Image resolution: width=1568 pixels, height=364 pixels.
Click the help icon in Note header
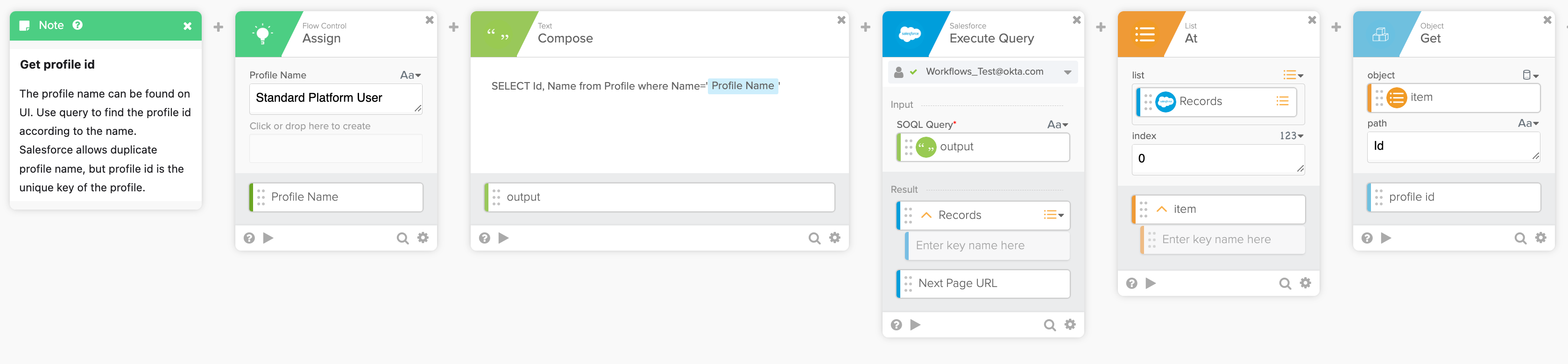coord(78,25)
